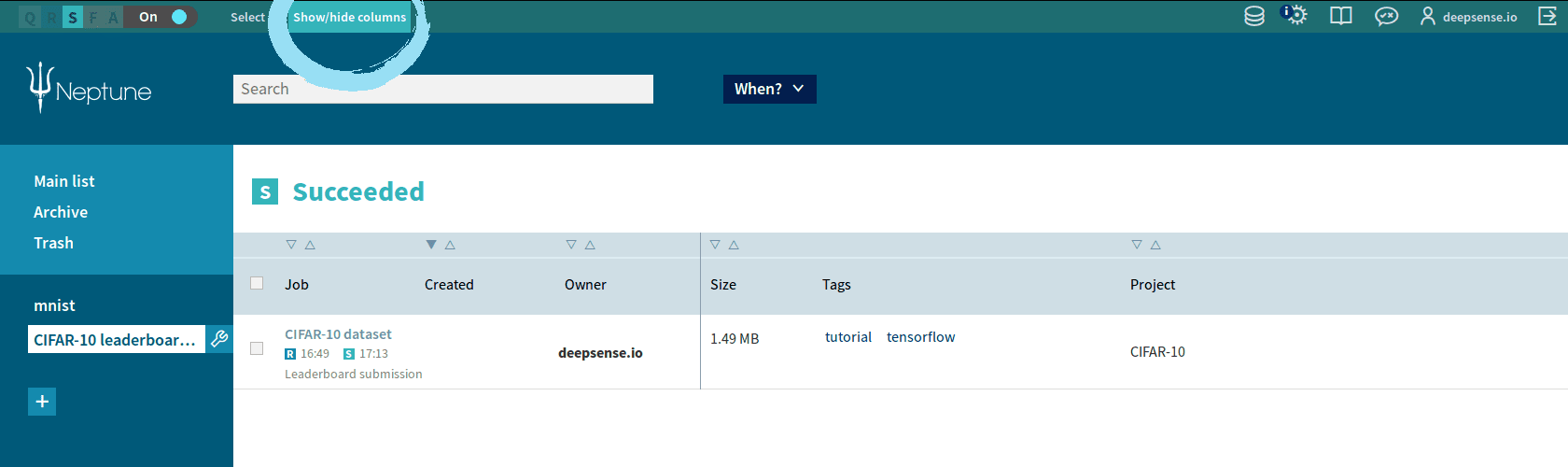The image size is (1568, 467).
Task: Check the select-all checkbox in table header
Action: click(x=257, y=283)
